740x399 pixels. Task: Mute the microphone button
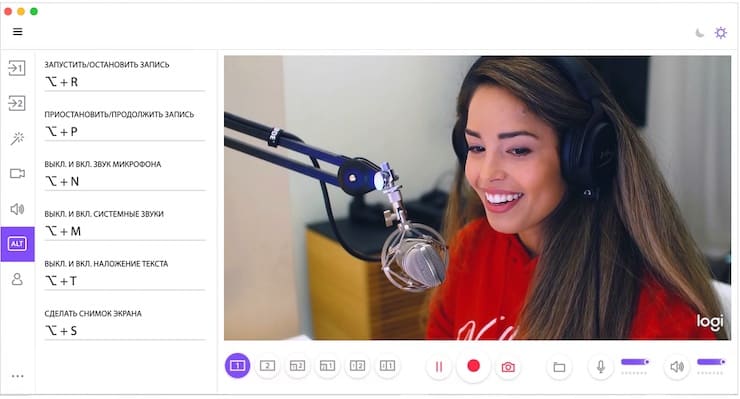pyautogui.click(x=600, y=366)
